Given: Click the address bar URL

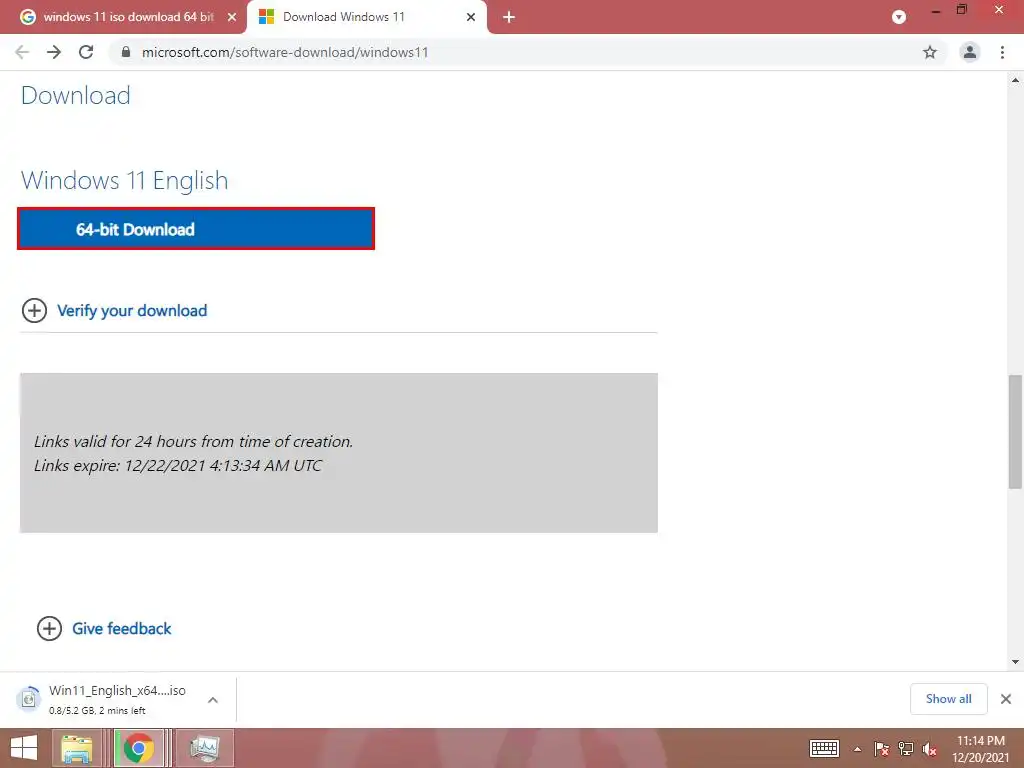Looking at the screenshot, I should coord(285,52).
